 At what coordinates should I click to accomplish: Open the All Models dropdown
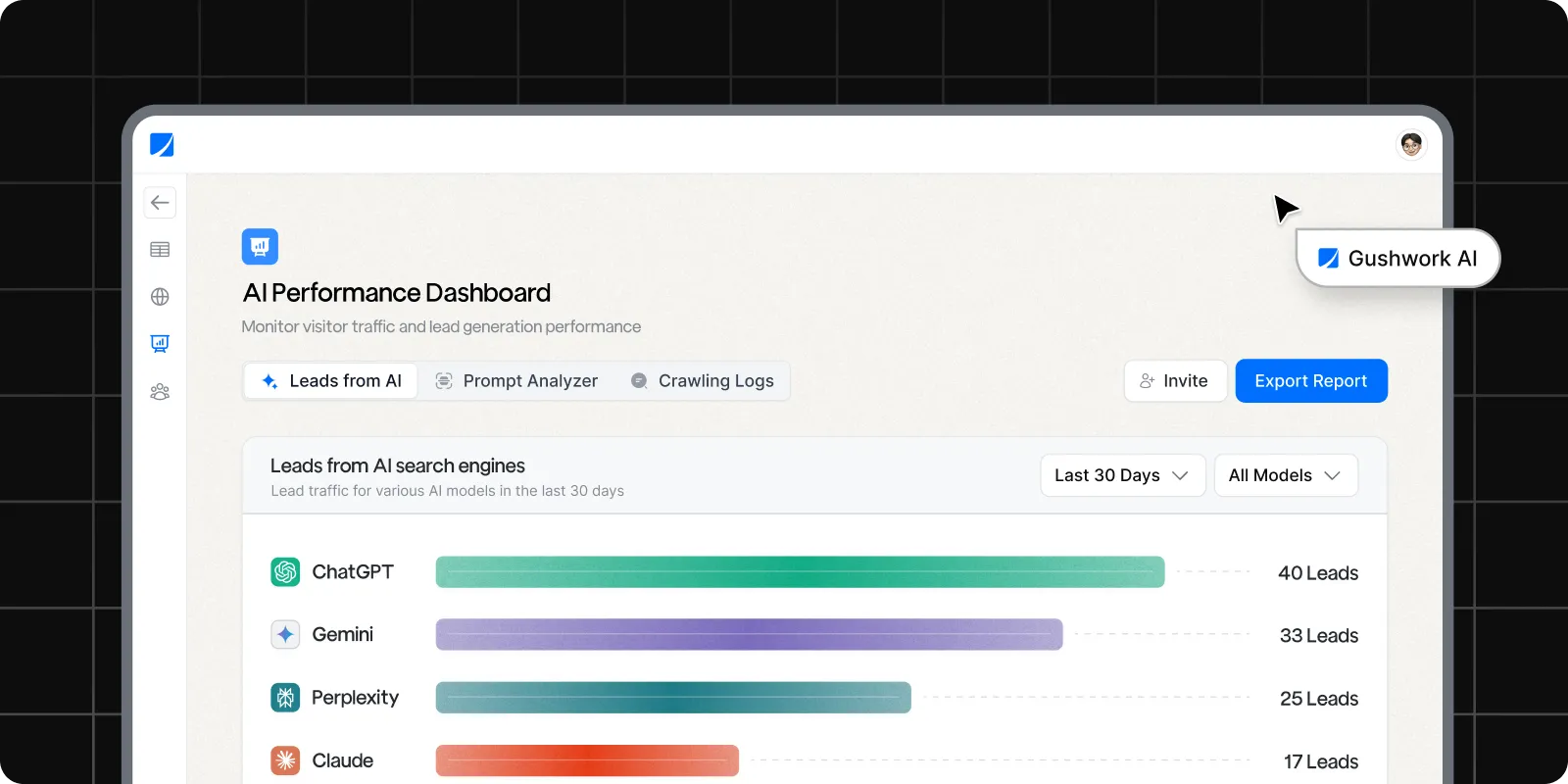(x=1286, y=475)
